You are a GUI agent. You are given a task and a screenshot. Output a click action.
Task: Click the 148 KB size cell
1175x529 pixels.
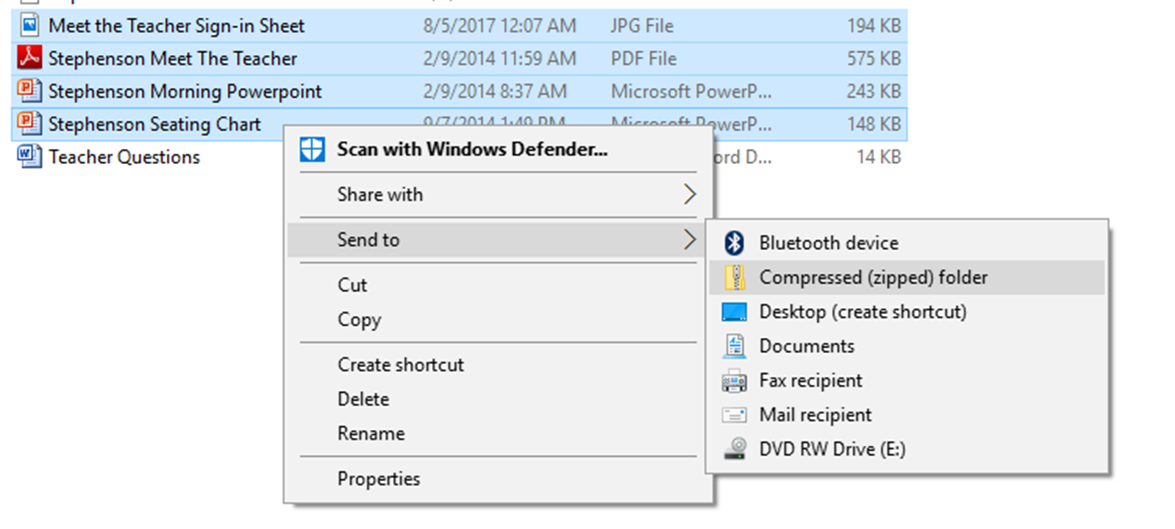tap(874, 125)
